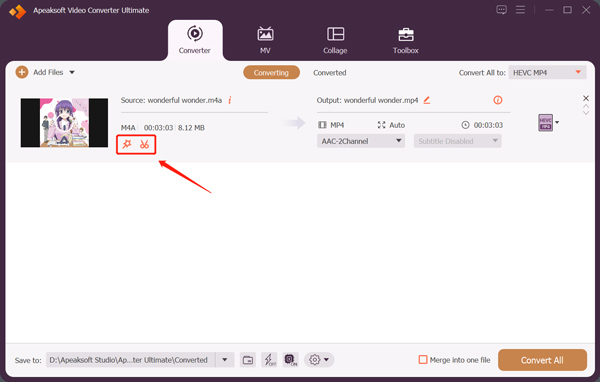Switch to the Collage tab

point(335,40)
